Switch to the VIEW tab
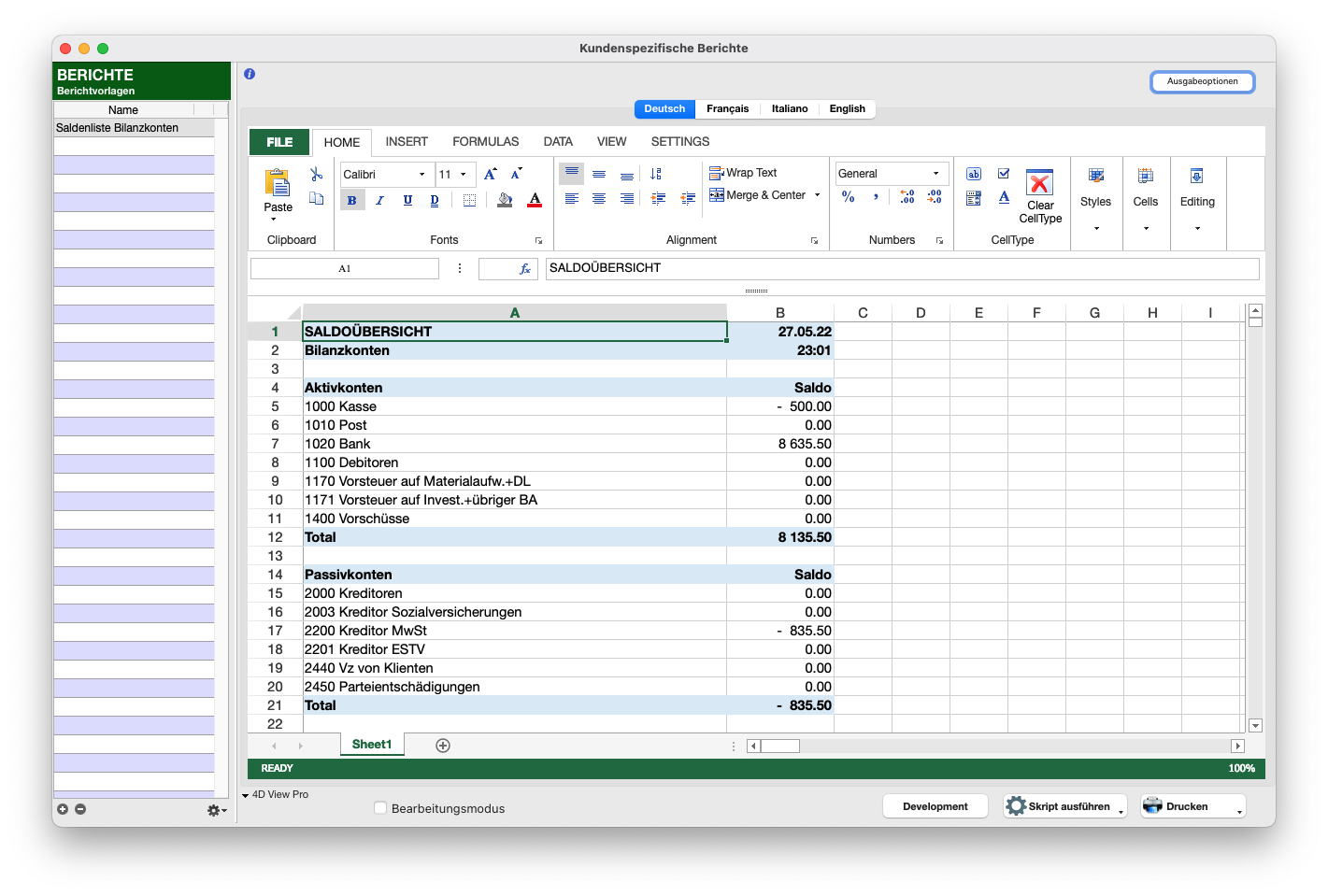1328x896 pixels. tap(612, 142)
